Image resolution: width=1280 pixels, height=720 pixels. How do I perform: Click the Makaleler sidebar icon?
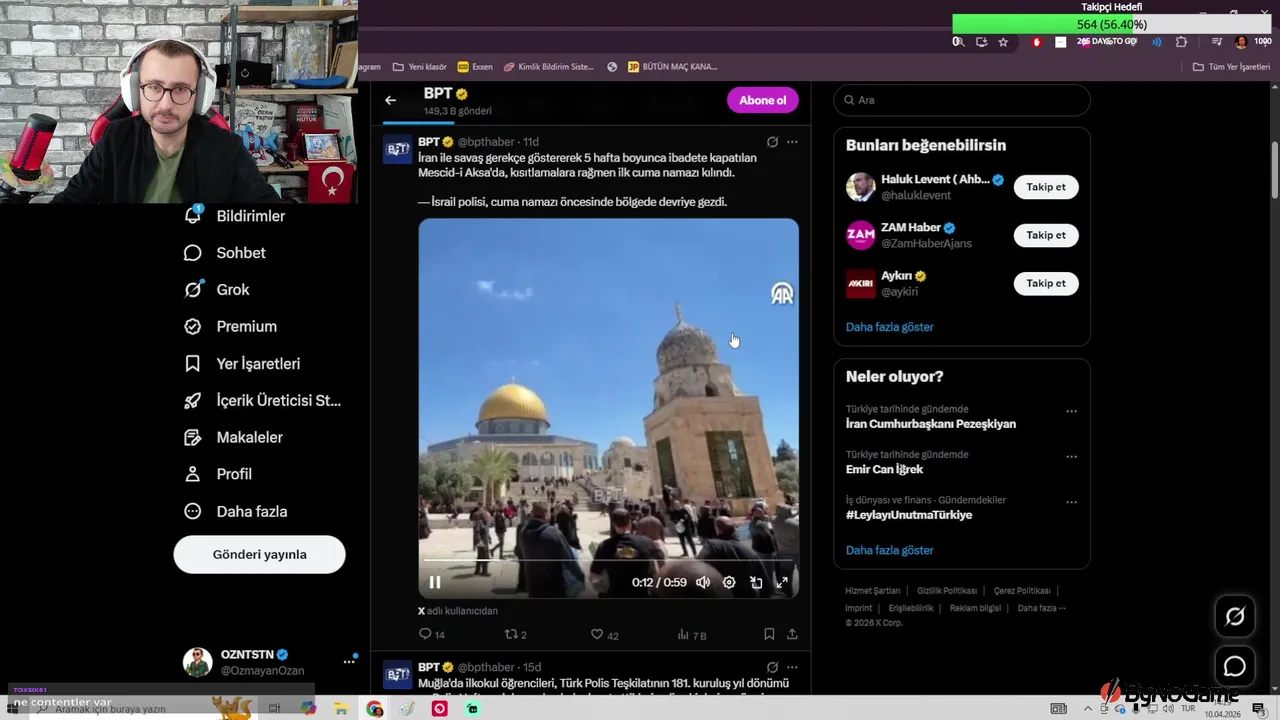pyautogui.click(x=193, y=437)
